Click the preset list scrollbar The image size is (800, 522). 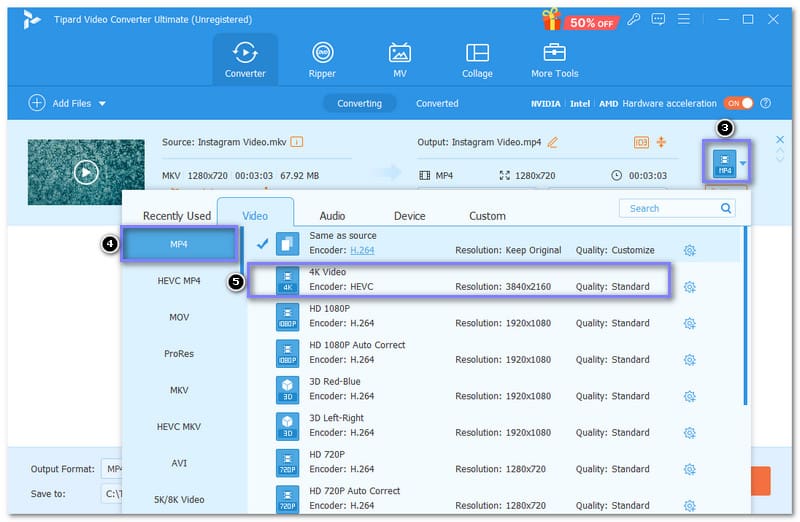pyautogui.click(x=746, y=316)
